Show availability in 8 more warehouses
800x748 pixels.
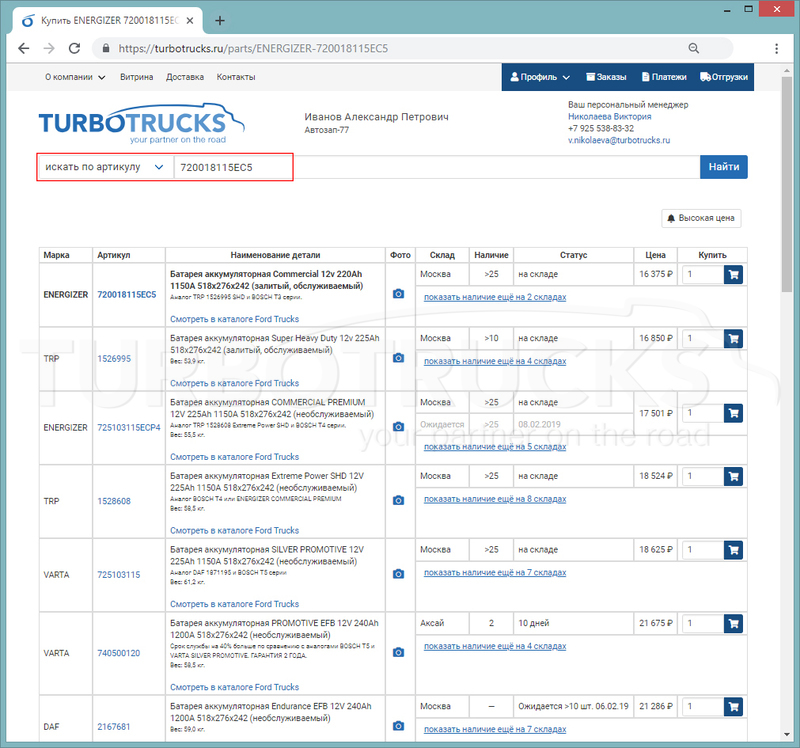click(x=495, y=499)
